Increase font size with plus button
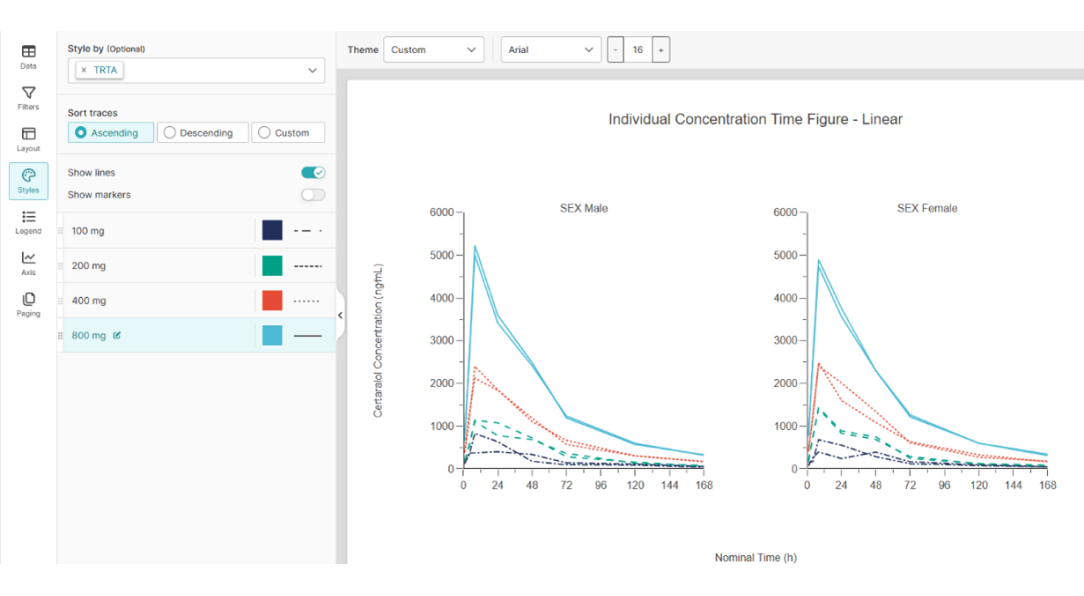This screenshot has height=596, width=1084. click(661, 50)
